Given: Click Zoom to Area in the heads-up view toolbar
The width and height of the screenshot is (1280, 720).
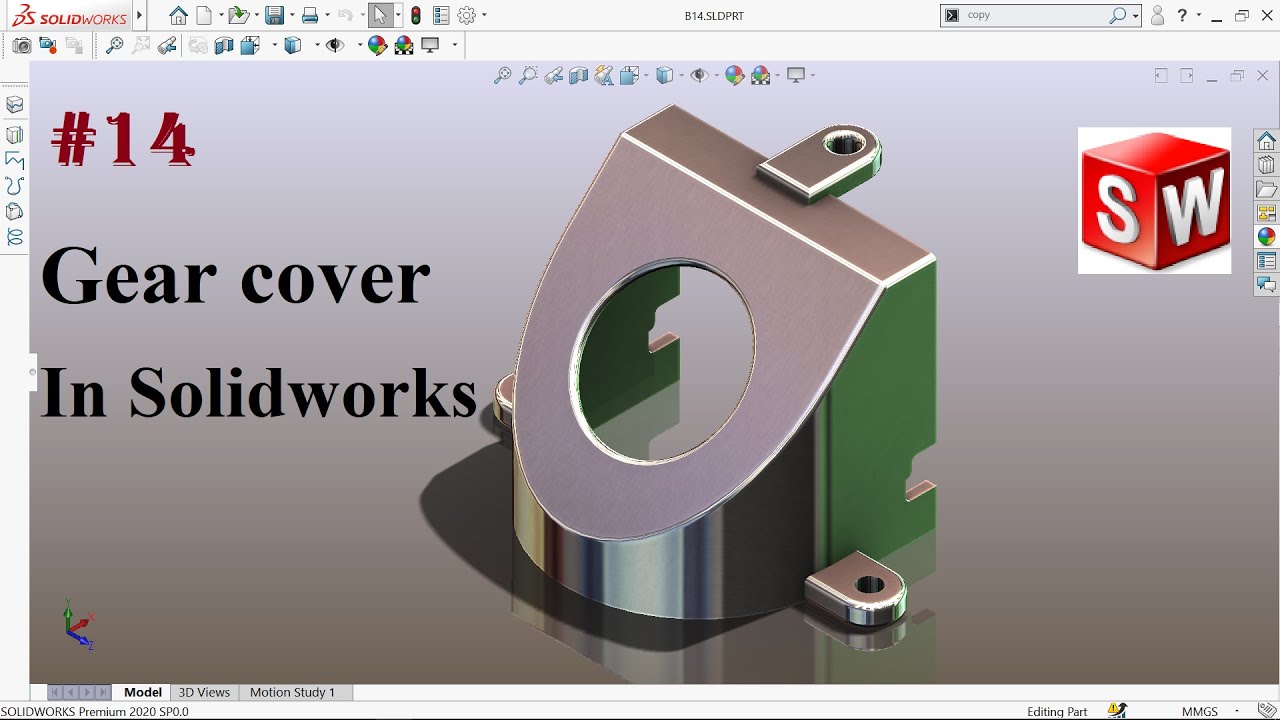Looking at the screenshot, I should click(528, 75).
